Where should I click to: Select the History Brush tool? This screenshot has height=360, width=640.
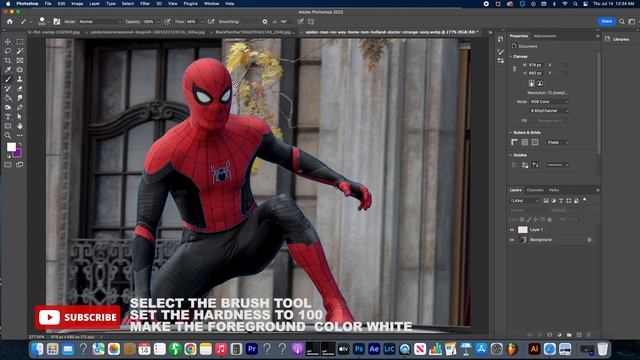pyautogui.click(x=8, y=89)
